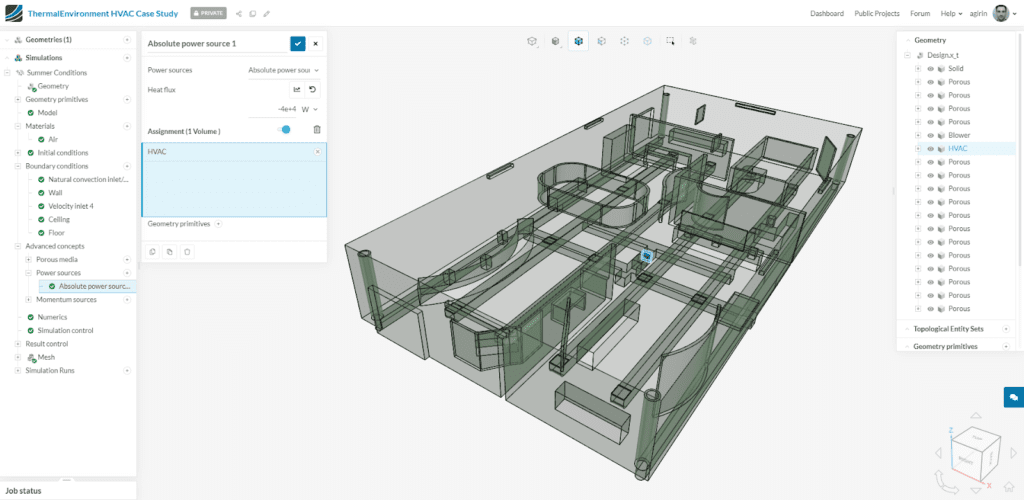Select the Simulation control item
This screenshot has height=500, width=1024.
[x=65, y=330]
